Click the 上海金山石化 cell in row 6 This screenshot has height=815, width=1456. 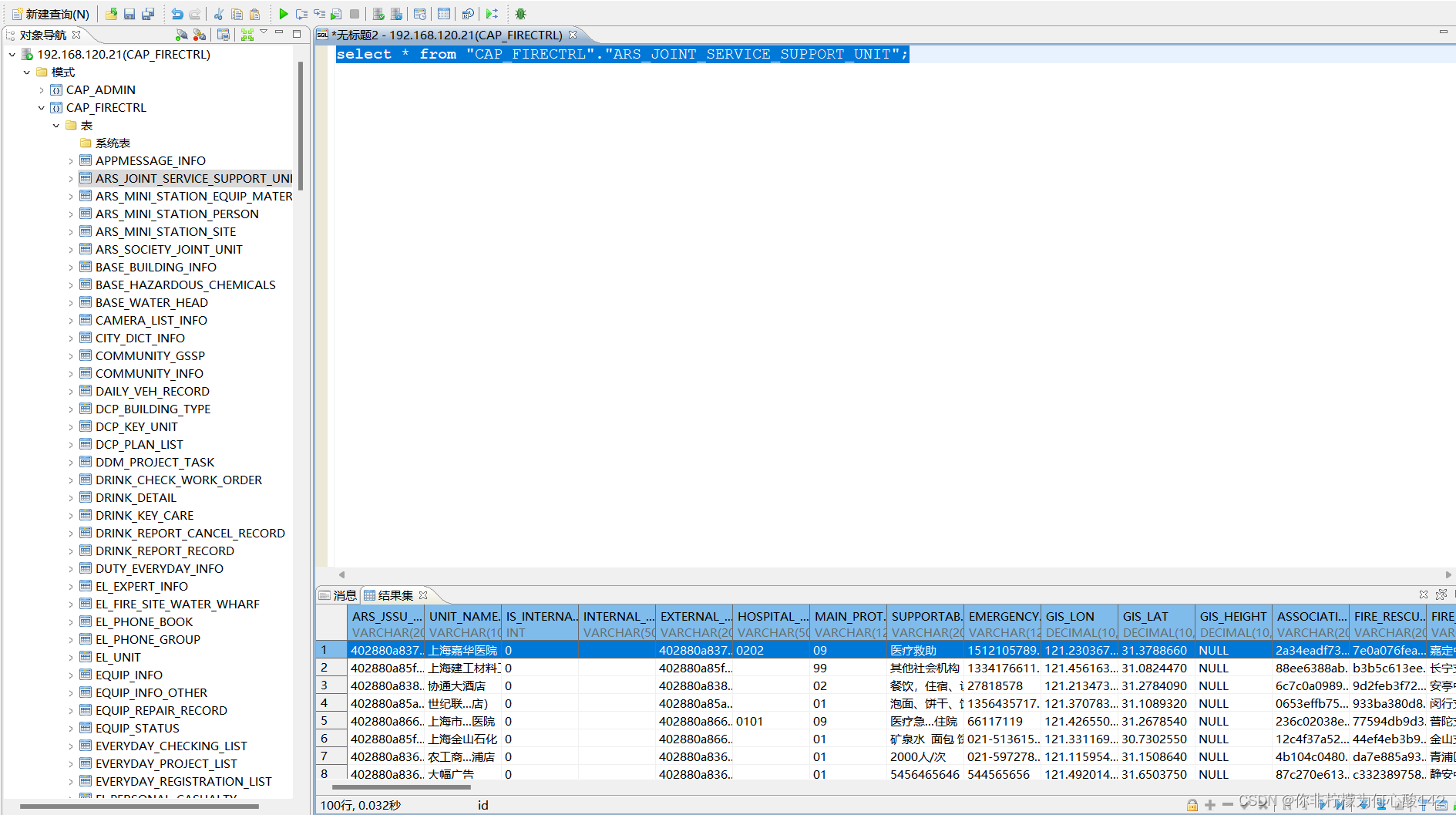463,739
